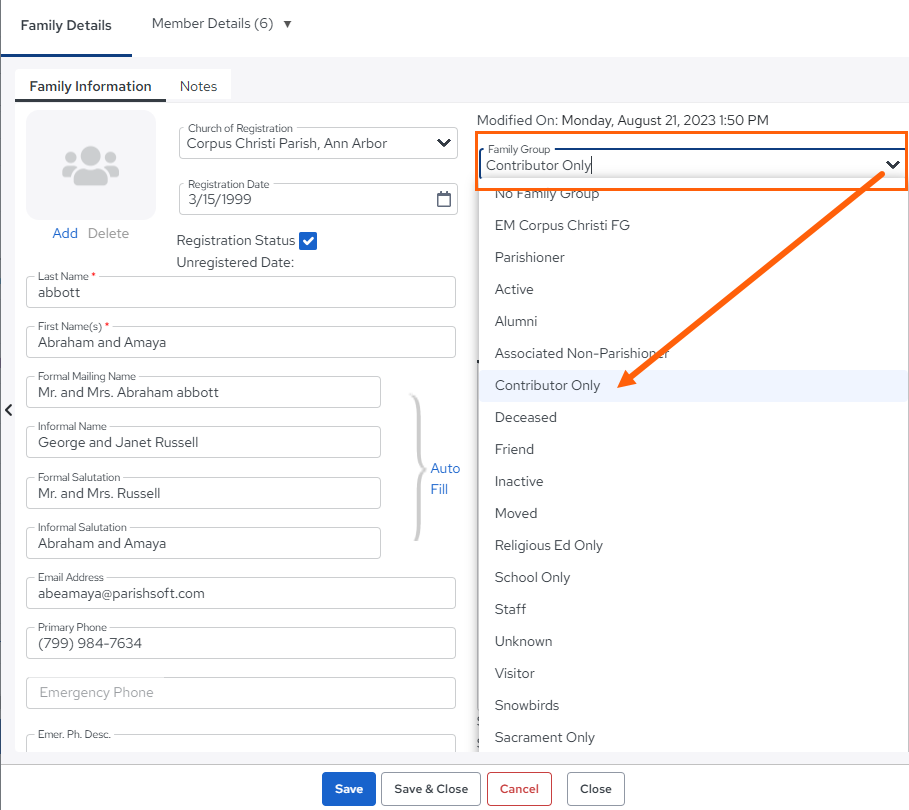Switch to the Family Details tab
The height and width of the screenshot is (810, 909).
click(x=66, y=26)
